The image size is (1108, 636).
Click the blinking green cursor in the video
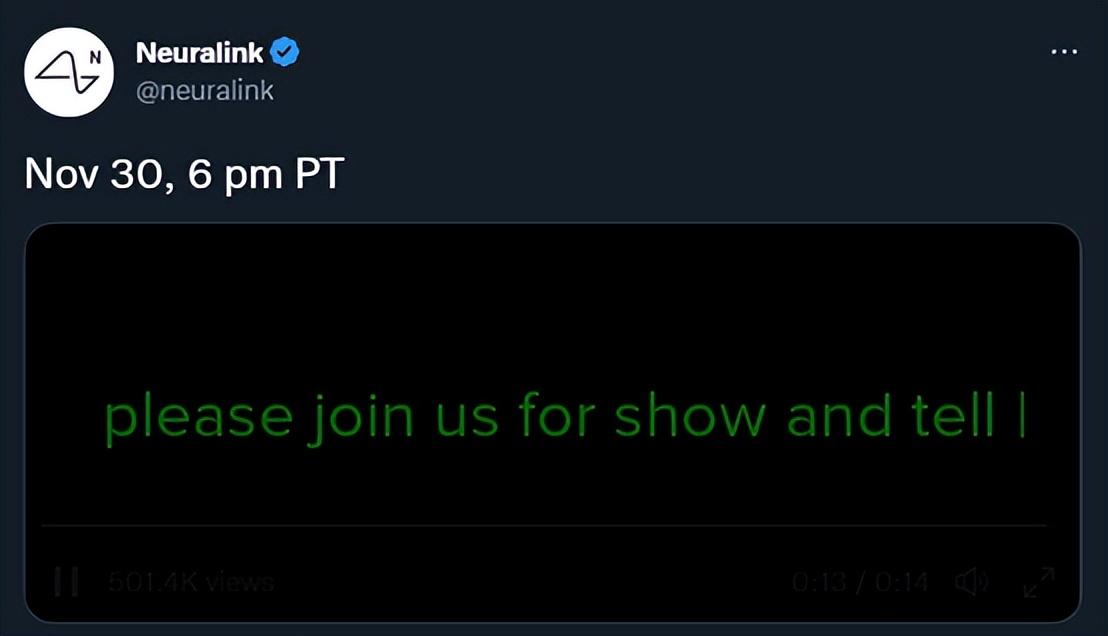[1022, 416]
